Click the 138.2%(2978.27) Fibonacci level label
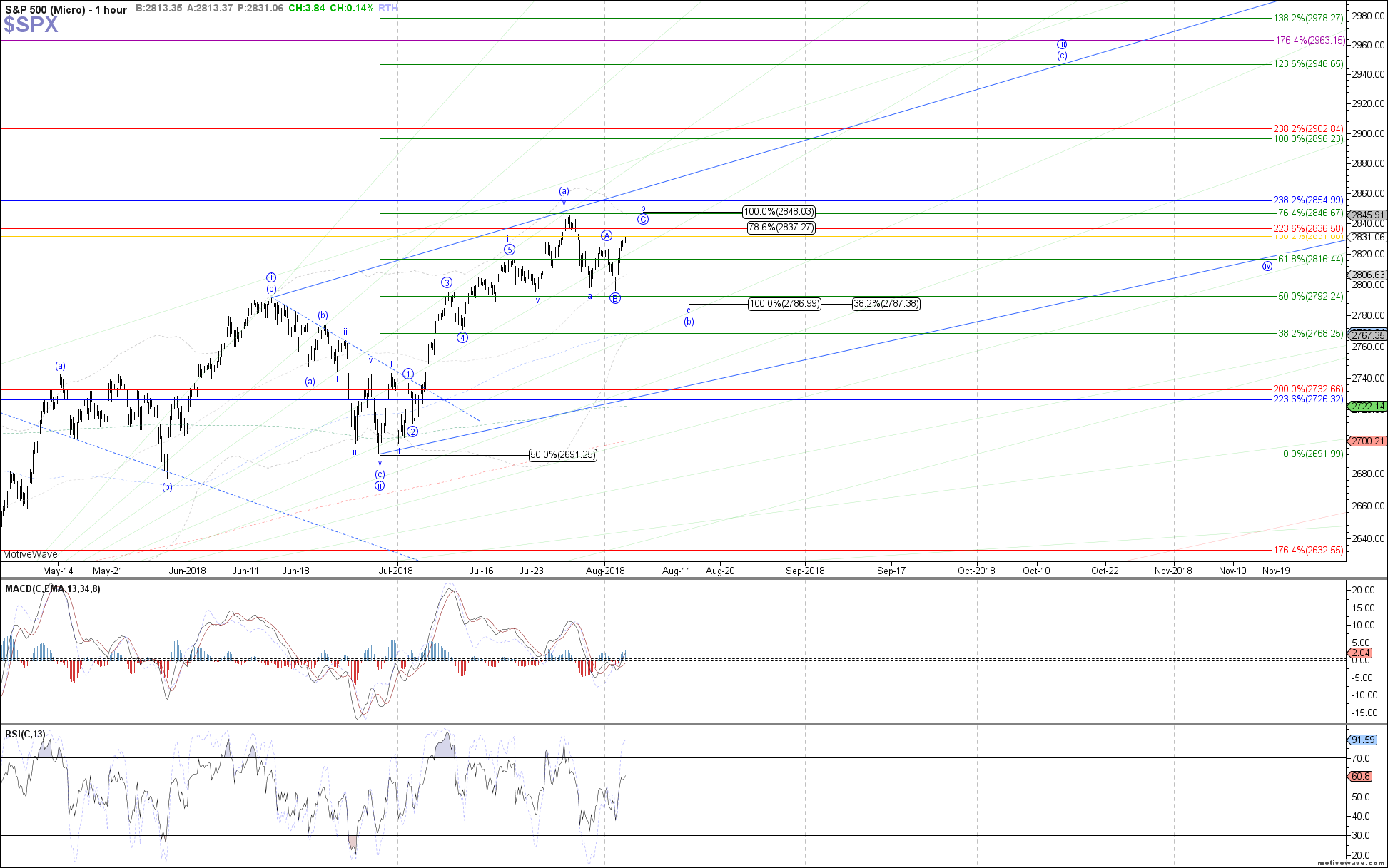The image size is (1388, 868). (x=1308, y=19)
